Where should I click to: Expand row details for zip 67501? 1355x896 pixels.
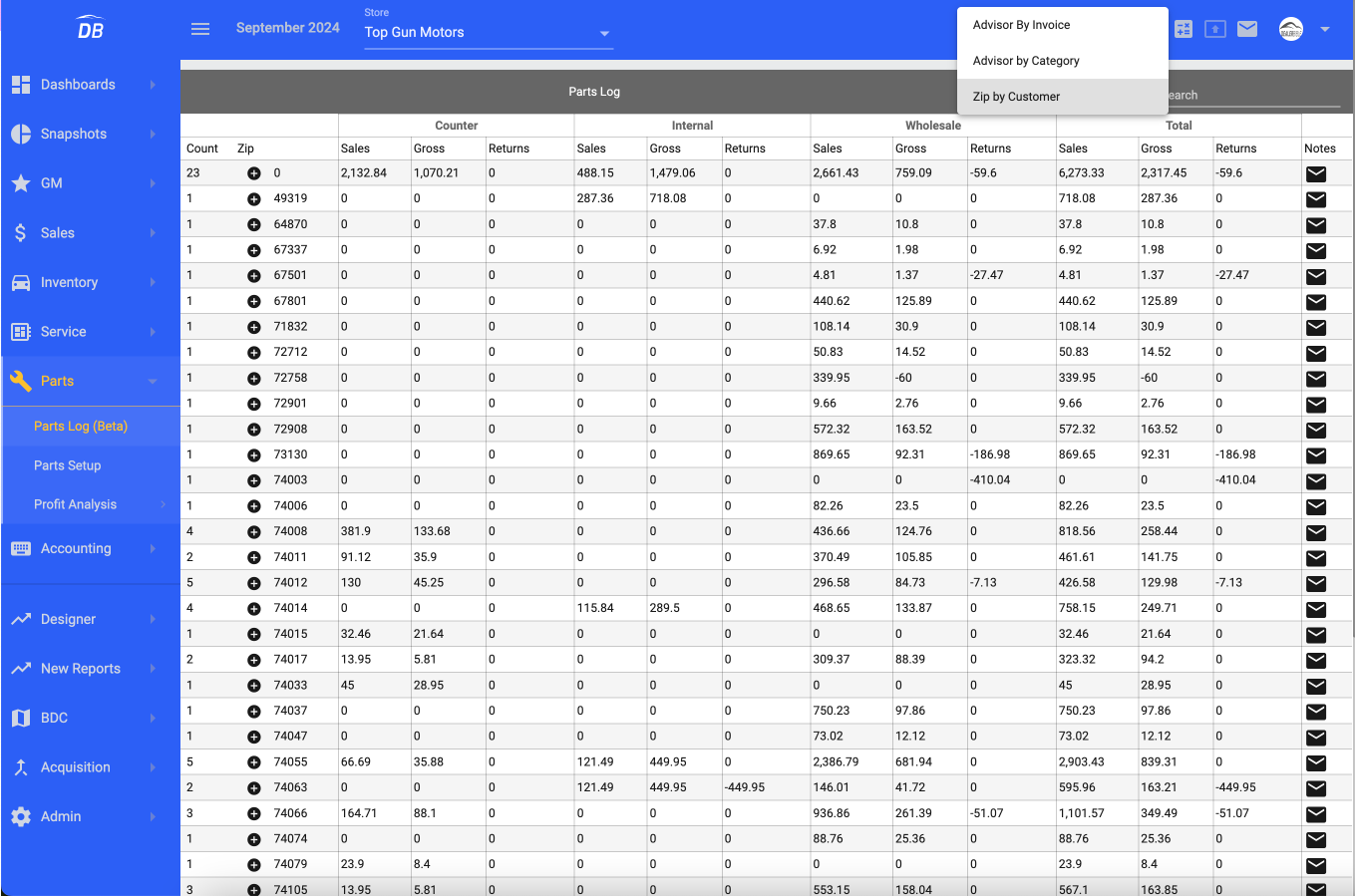point(253,276)
